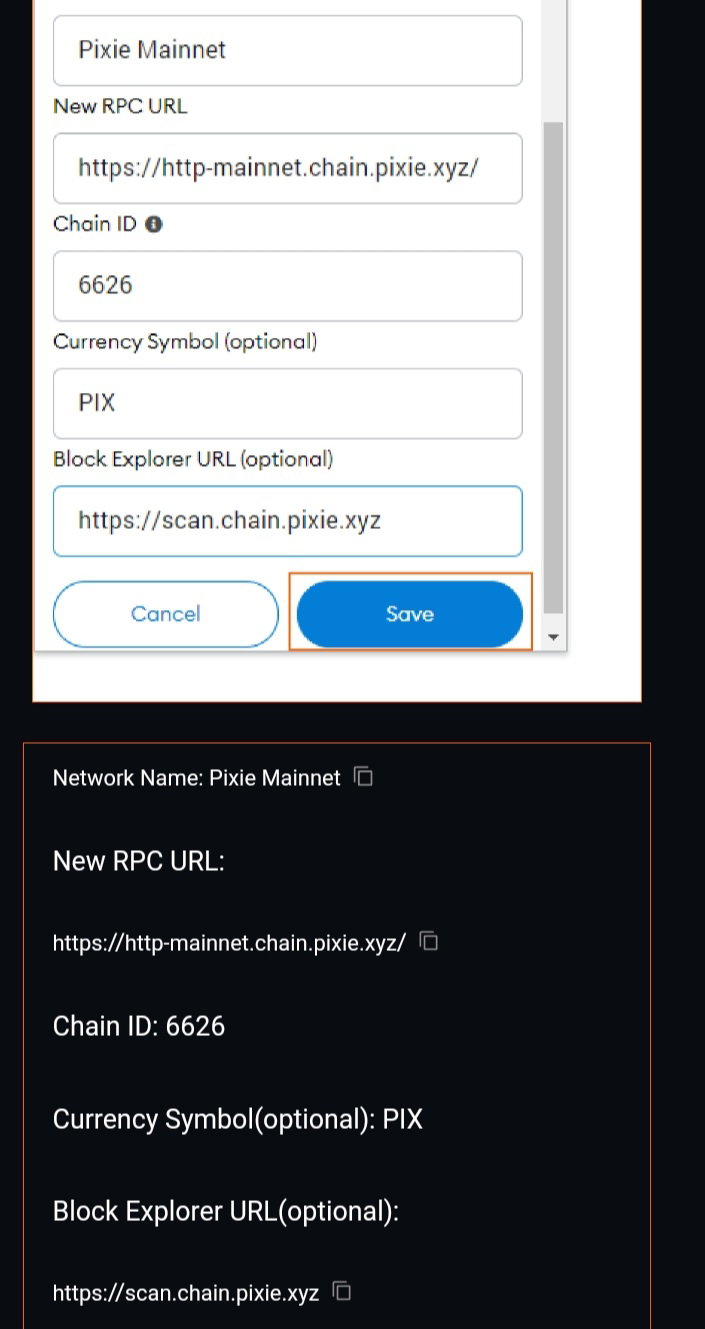The width and height of the screenshot is (705, 1329).
Task: Select the 'Chain ID: 6626' text line
Action: pyautogui.click(x=139, y=1026)
